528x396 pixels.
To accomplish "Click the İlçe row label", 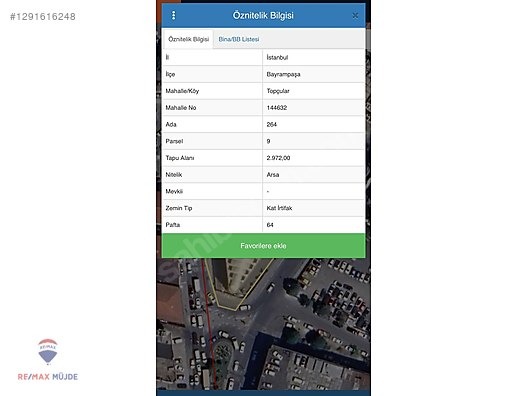I will 170,74.
